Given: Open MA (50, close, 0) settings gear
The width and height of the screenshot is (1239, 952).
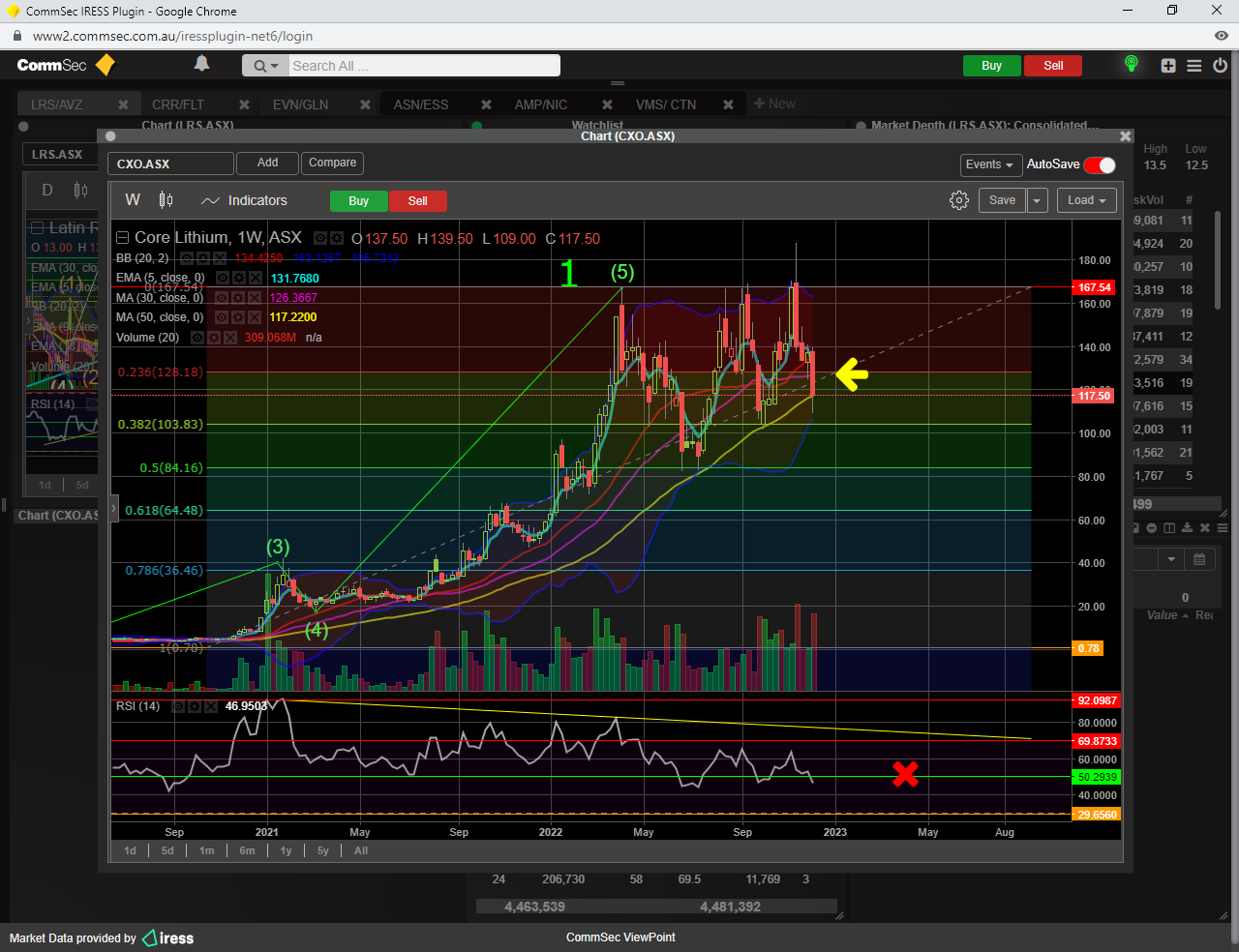Looking at the screenshot, I should [238, 317].
